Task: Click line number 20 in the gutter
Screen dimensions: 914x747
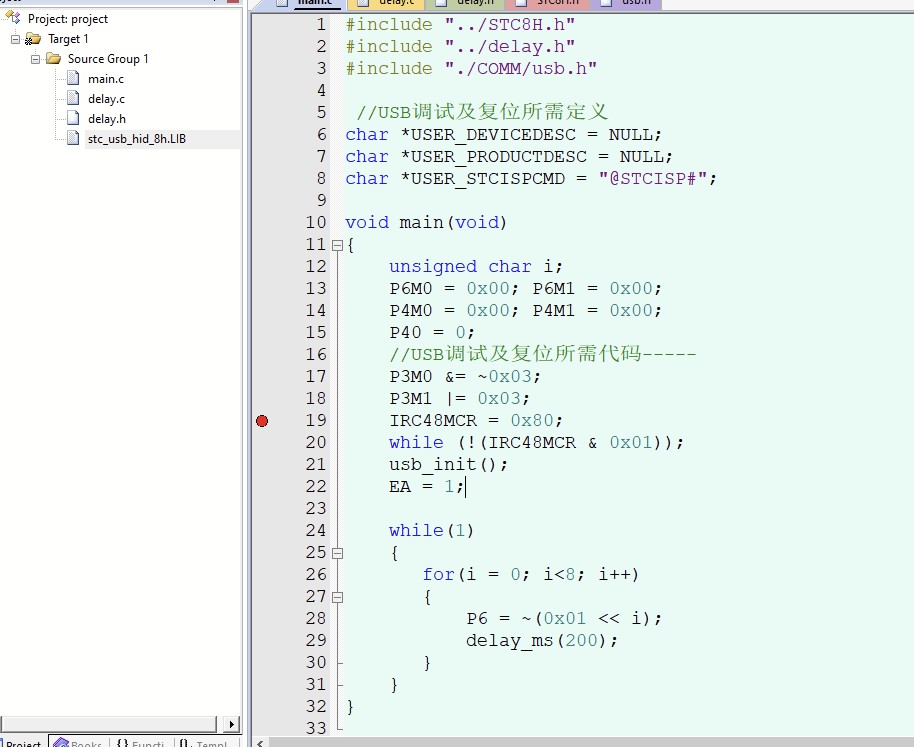Action: coord(316,442)
